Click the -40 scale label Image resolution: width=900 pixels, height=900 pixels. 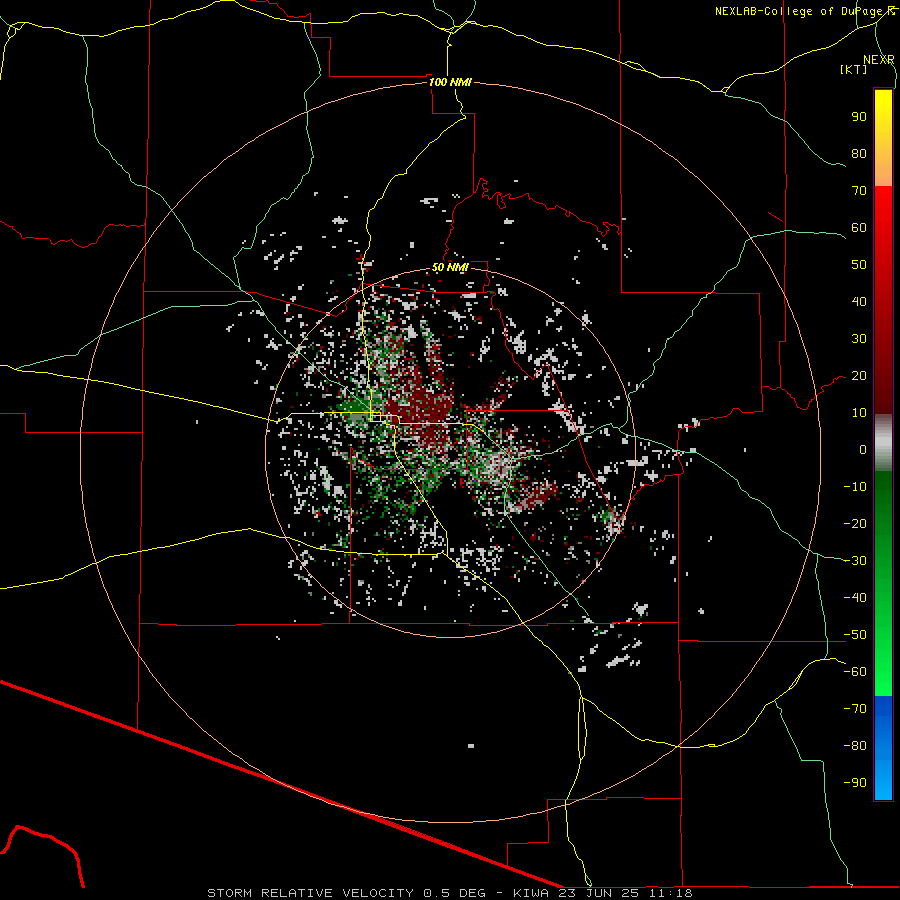(855, 598)
